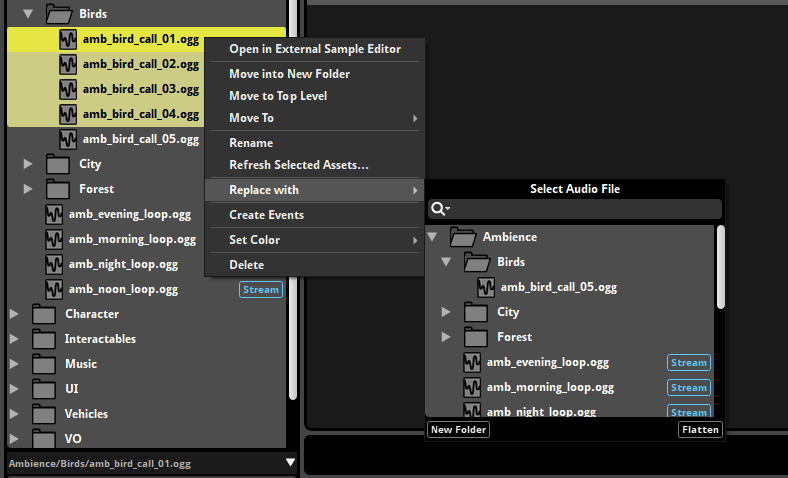Click waveform icon of amb_bird_call_05.ogg in left tree
This screenshot has width=788, height=478.
click(68, 139)
